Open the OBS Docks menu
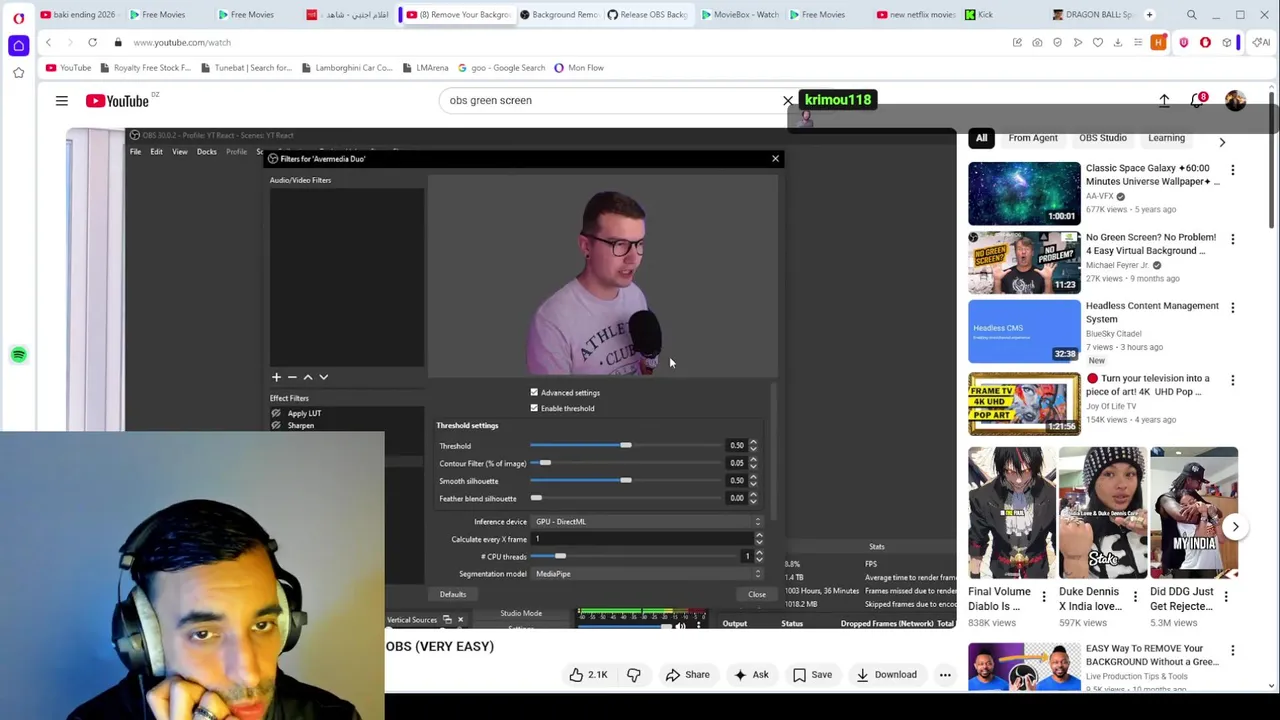Viewport: 1280px width, 720px height. tap(207, 151)
